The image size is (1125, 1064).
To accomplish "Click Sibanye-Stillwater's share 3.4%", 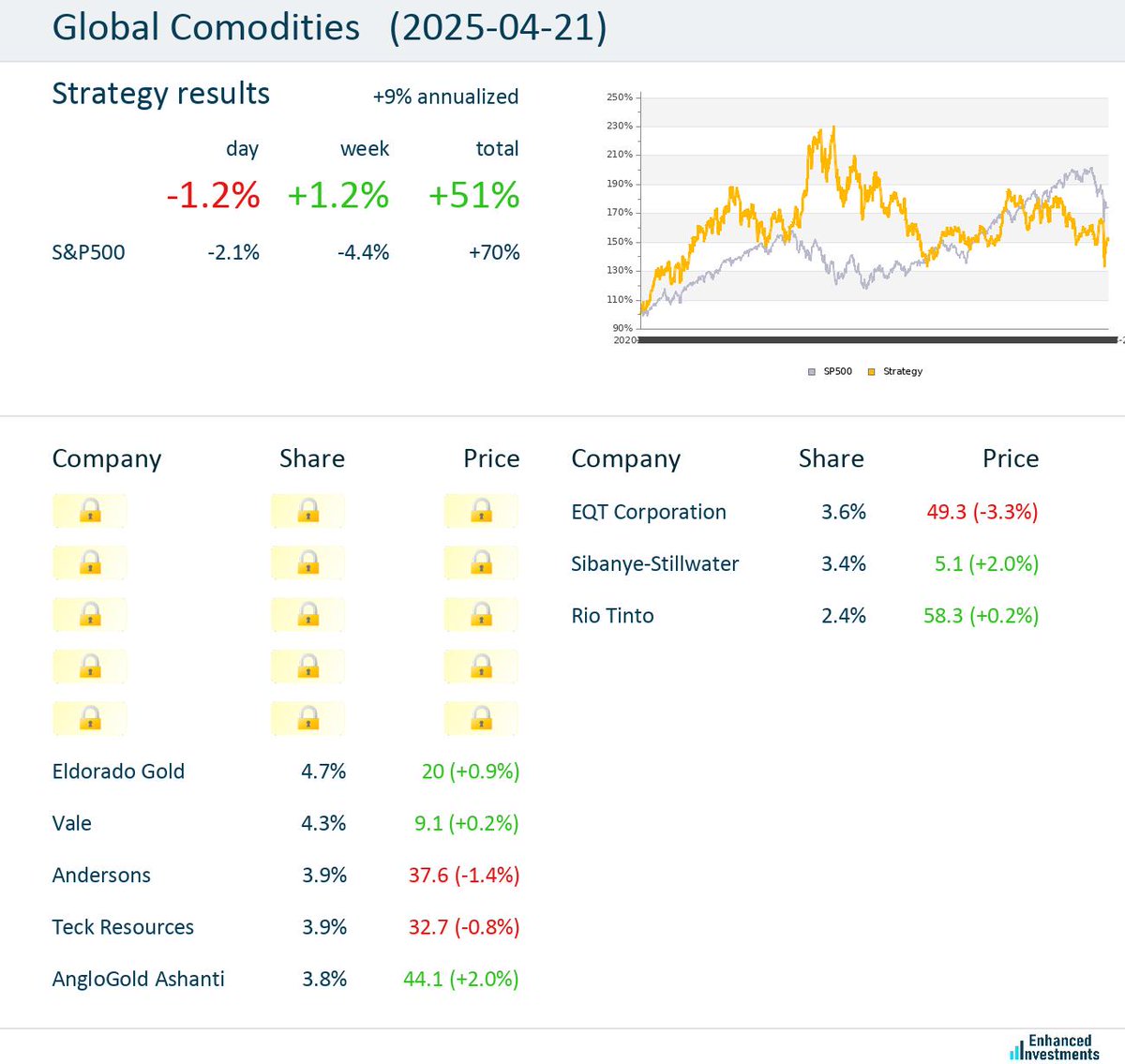I will click(x=844, y=563).
